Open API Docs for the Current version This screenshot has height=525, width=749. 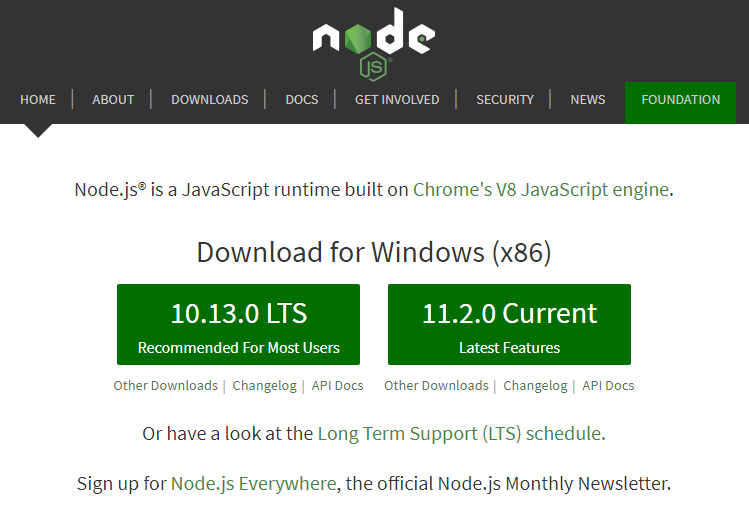click(x=608, y=386)
